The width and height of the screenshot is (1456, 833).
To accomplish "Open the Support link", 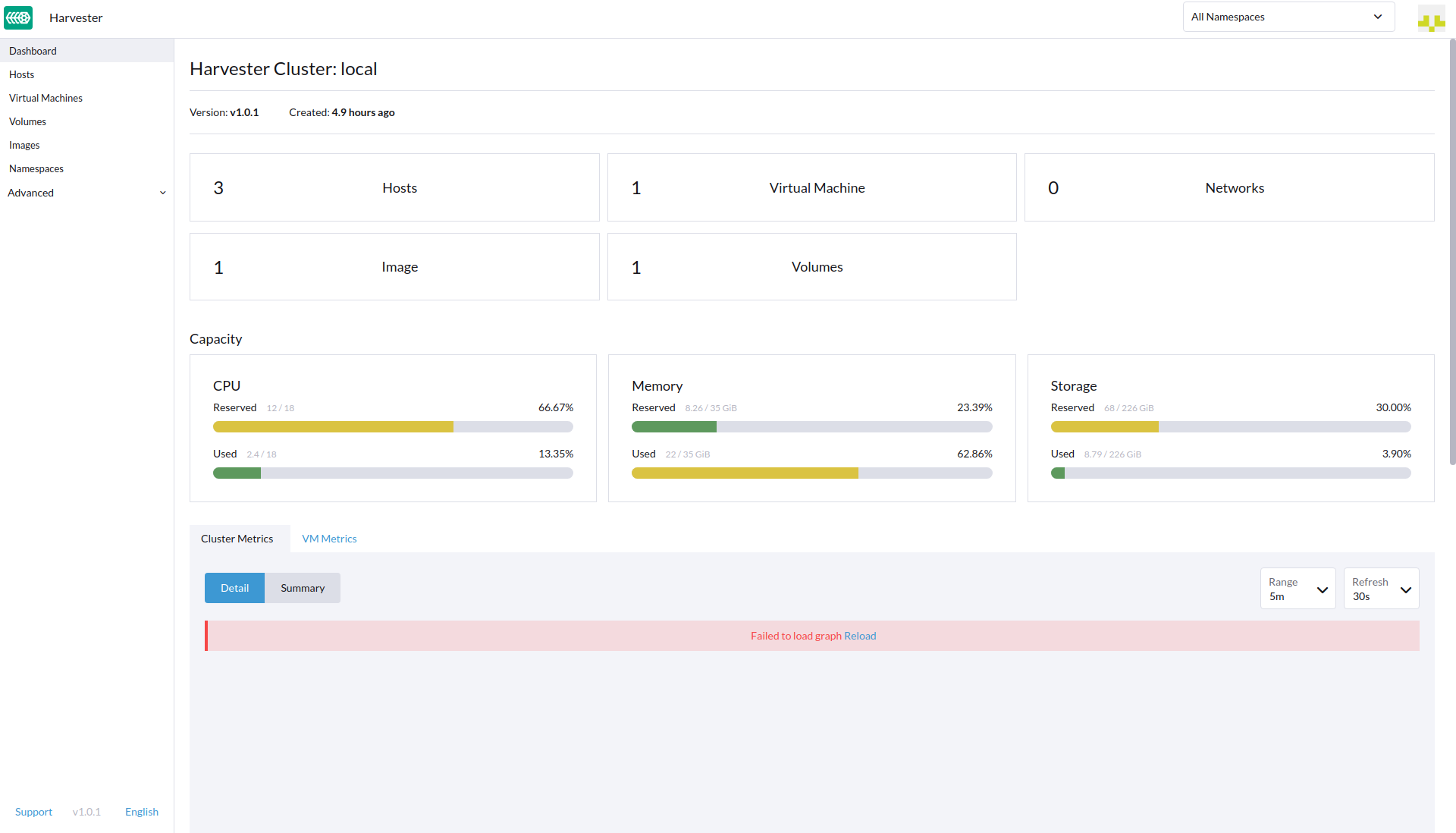I will click(x=33, y=812).
